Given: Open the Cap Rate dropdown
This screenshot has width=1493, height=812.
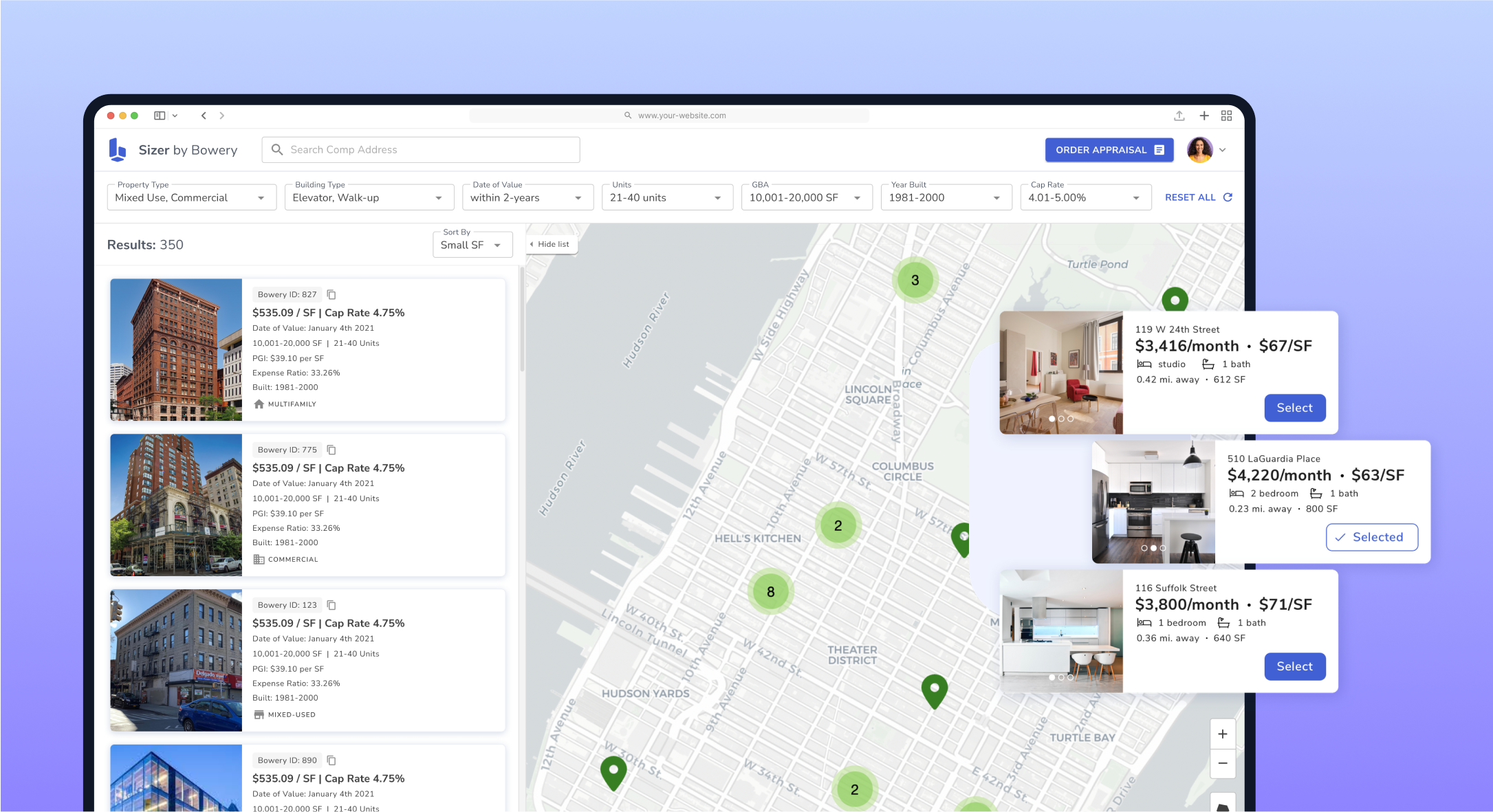Looking at the screenshot, I should point(1086,197).
